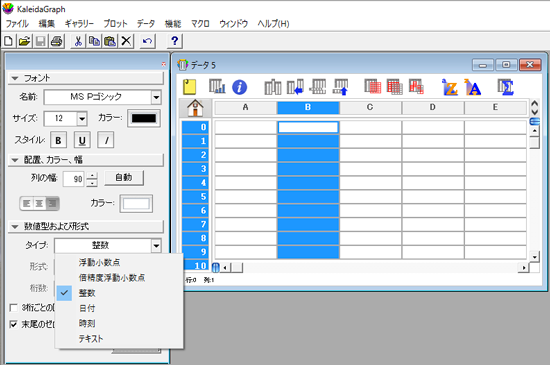Click the black font color swatch
The width and height of the screenshot is (550, 365).
pos(144,119)
